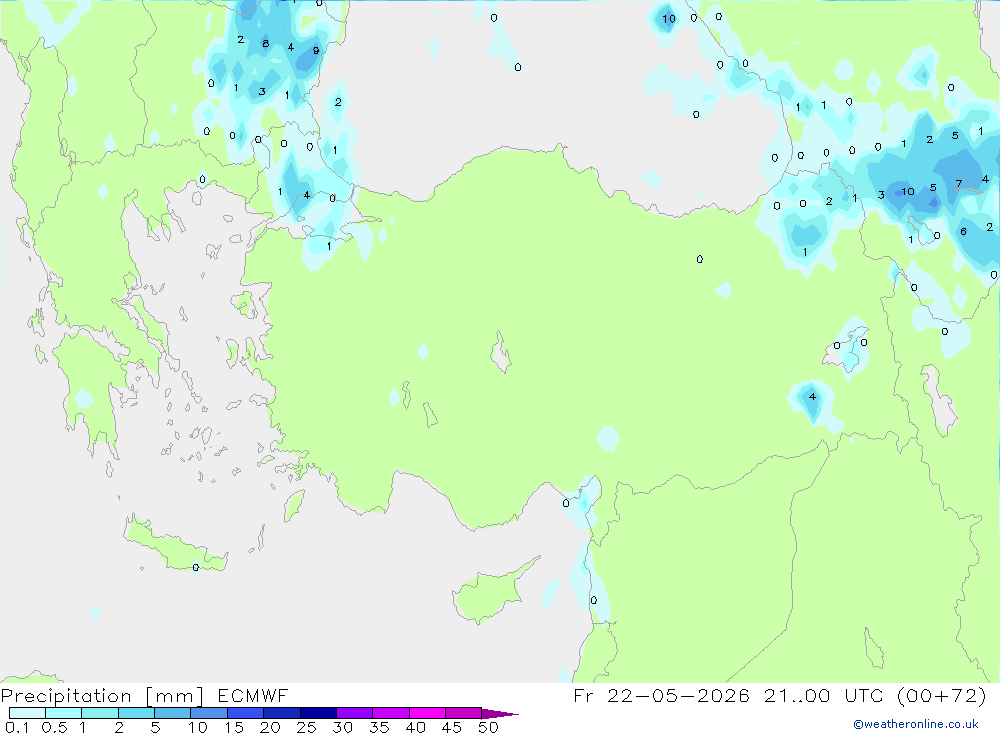Select the '15' legend scale label
Image resolution: width=1000 pixels, height=733 pixels.
(x=234, y=727)
